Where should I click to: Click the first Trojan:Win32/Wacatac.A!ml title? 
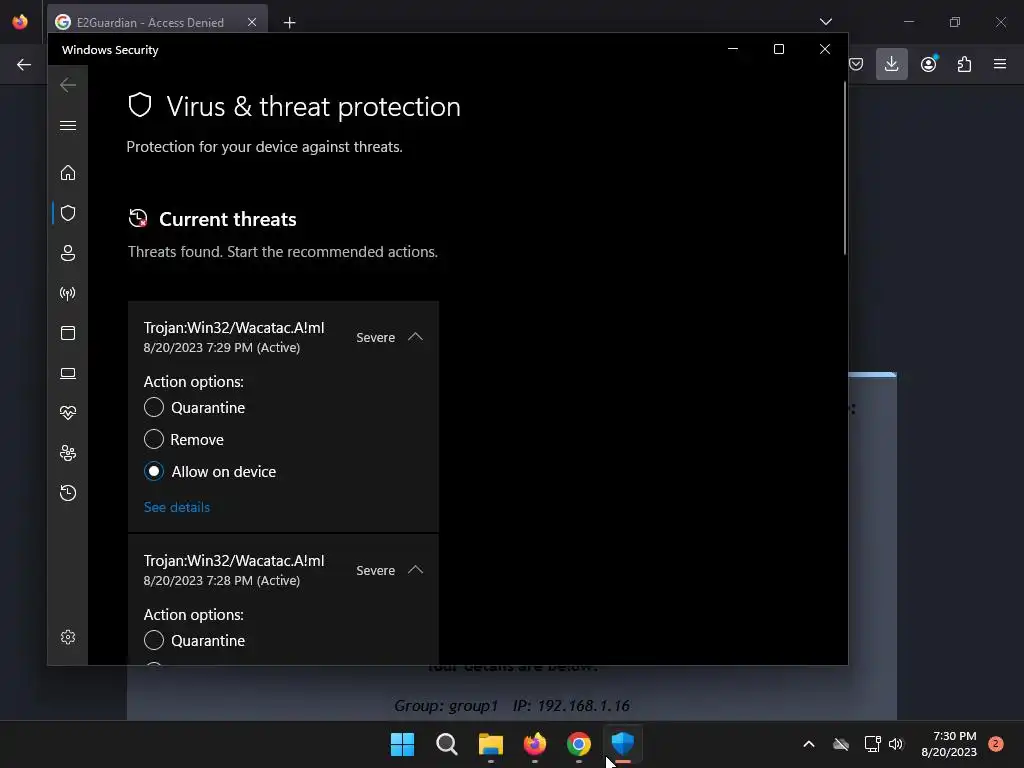coord(234,328)
